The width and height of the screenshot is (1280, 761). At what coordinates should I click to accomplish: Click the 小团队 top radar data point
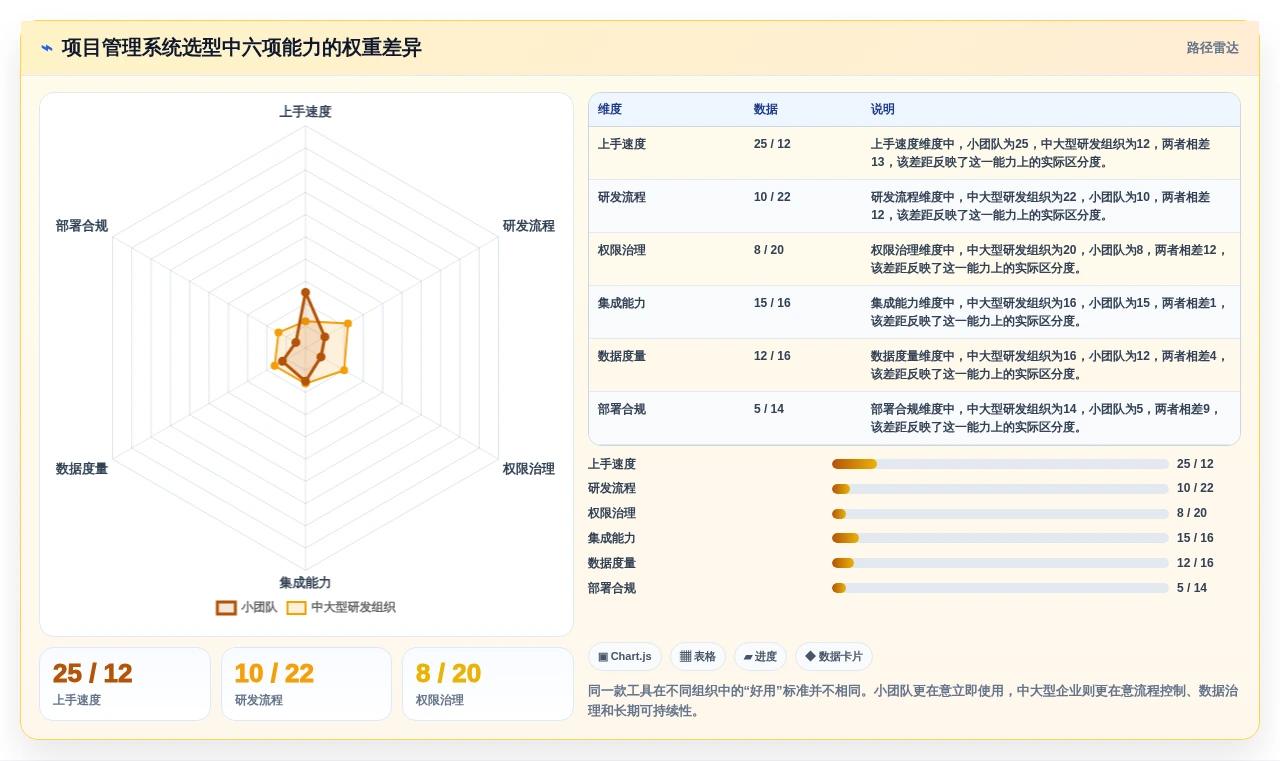click(x=305, y=292)
